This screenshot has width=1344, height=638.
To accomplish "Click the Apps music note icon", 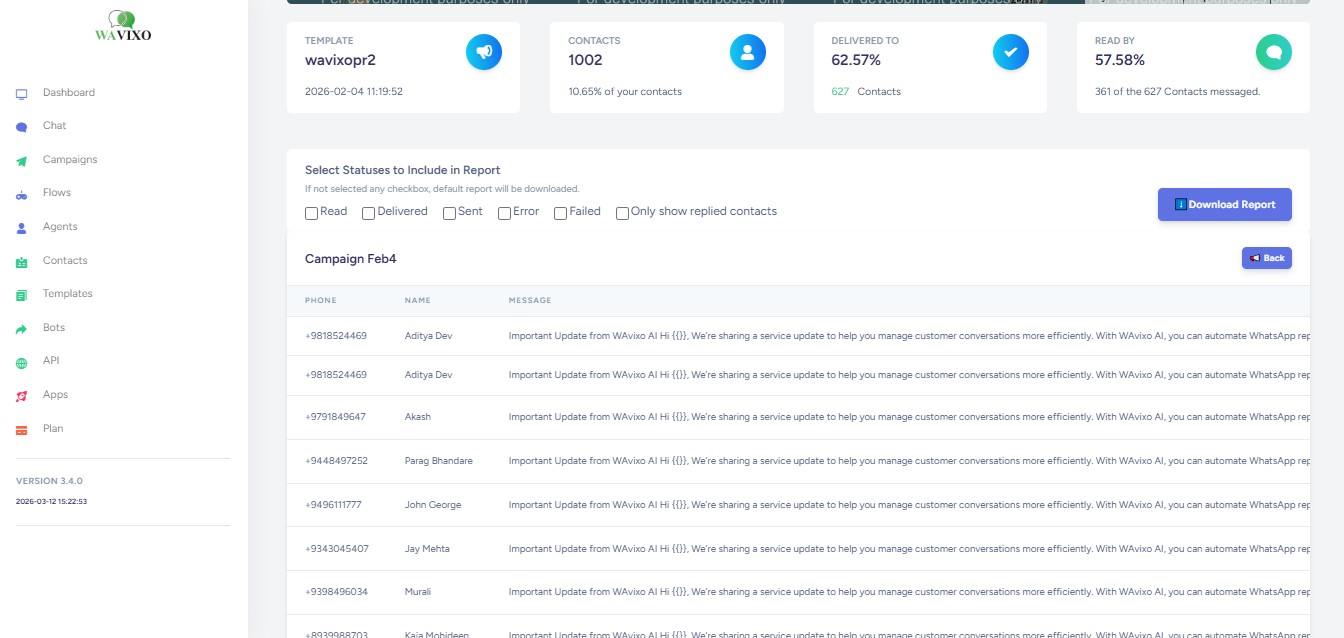I will click(21, 396).
